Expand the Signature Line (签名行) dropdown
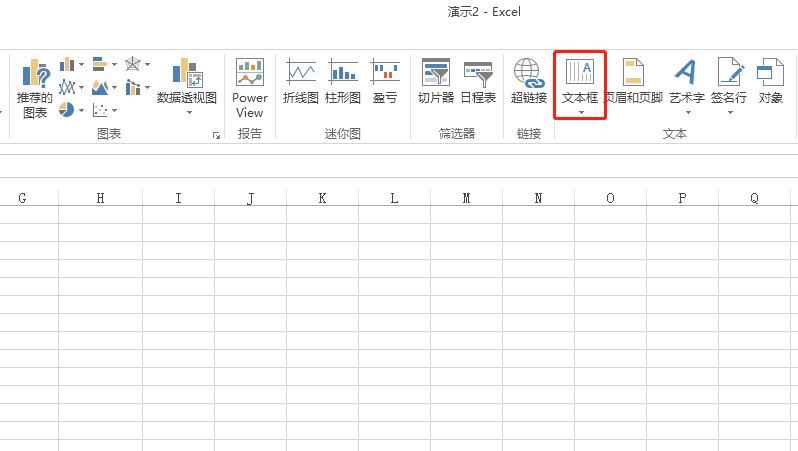Viewport: 798px width, 451px height. [729, 112]
